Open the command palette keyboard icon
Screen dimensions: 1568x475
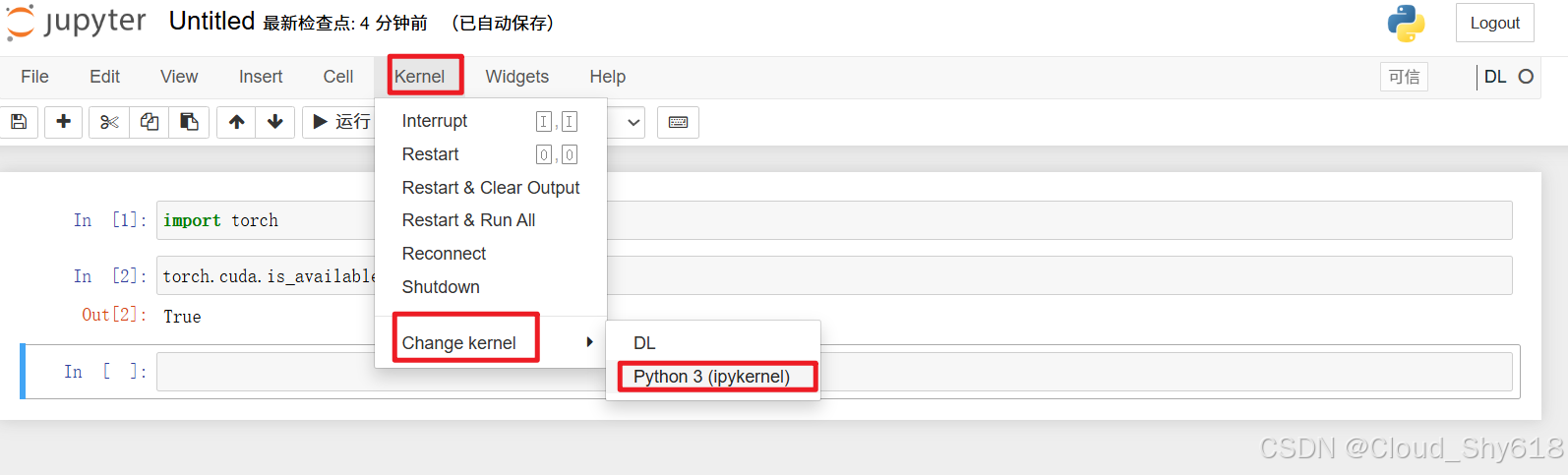click(x=678, y=122)
